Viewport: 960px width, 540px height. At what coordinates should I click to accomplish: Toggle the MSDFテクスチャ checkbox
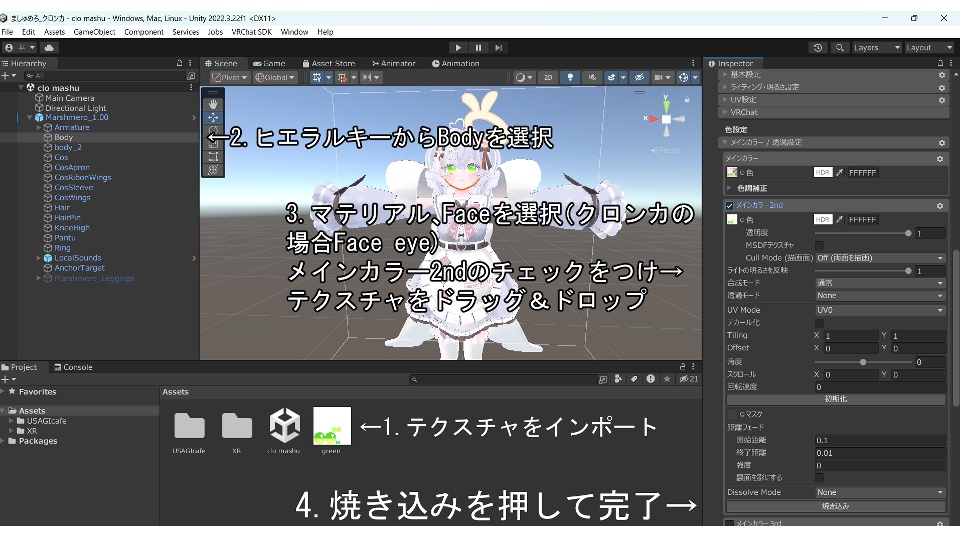(819, 245)
